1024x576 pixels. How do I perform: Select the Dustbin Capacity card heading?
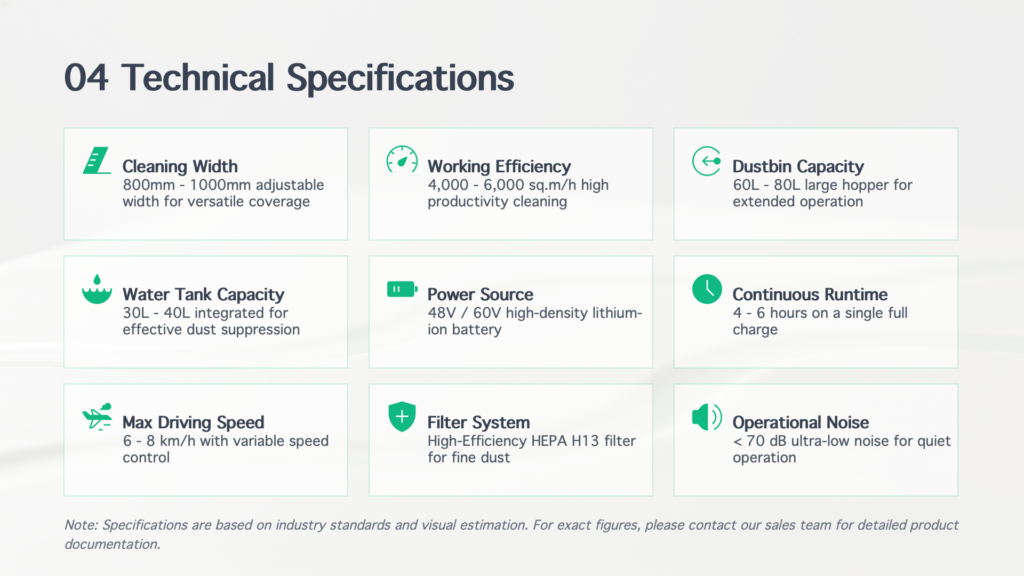(797, 166)
